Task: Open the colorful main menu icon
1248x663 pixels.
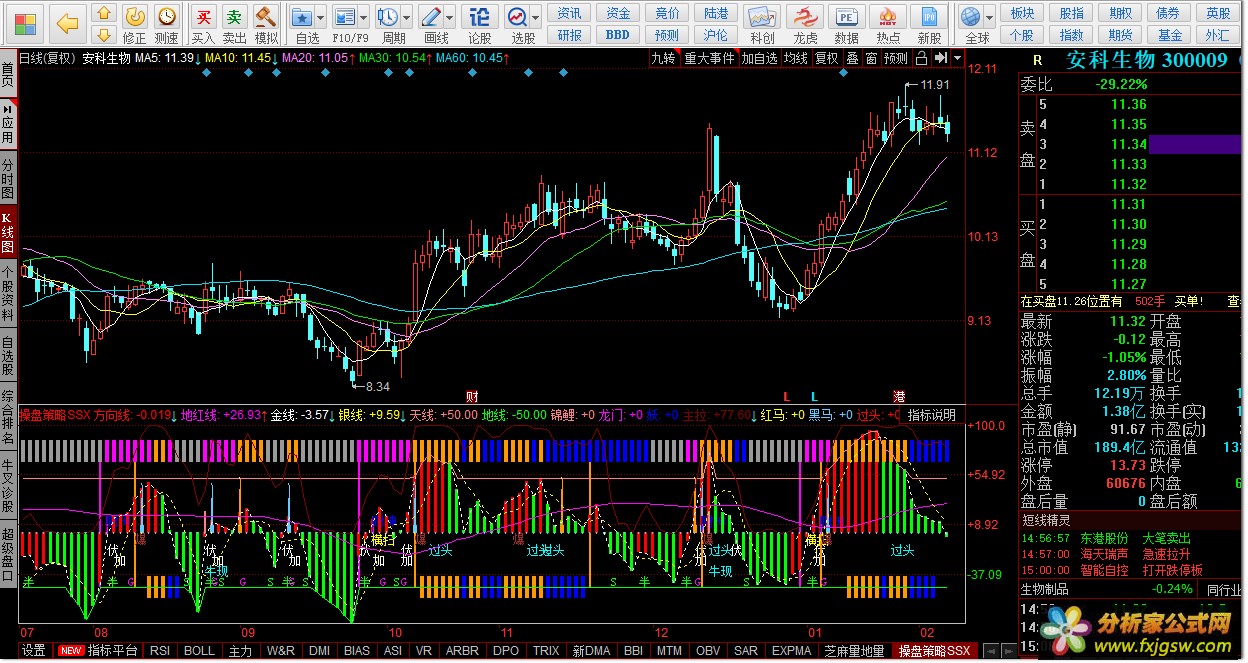Action: pos(26,22)
